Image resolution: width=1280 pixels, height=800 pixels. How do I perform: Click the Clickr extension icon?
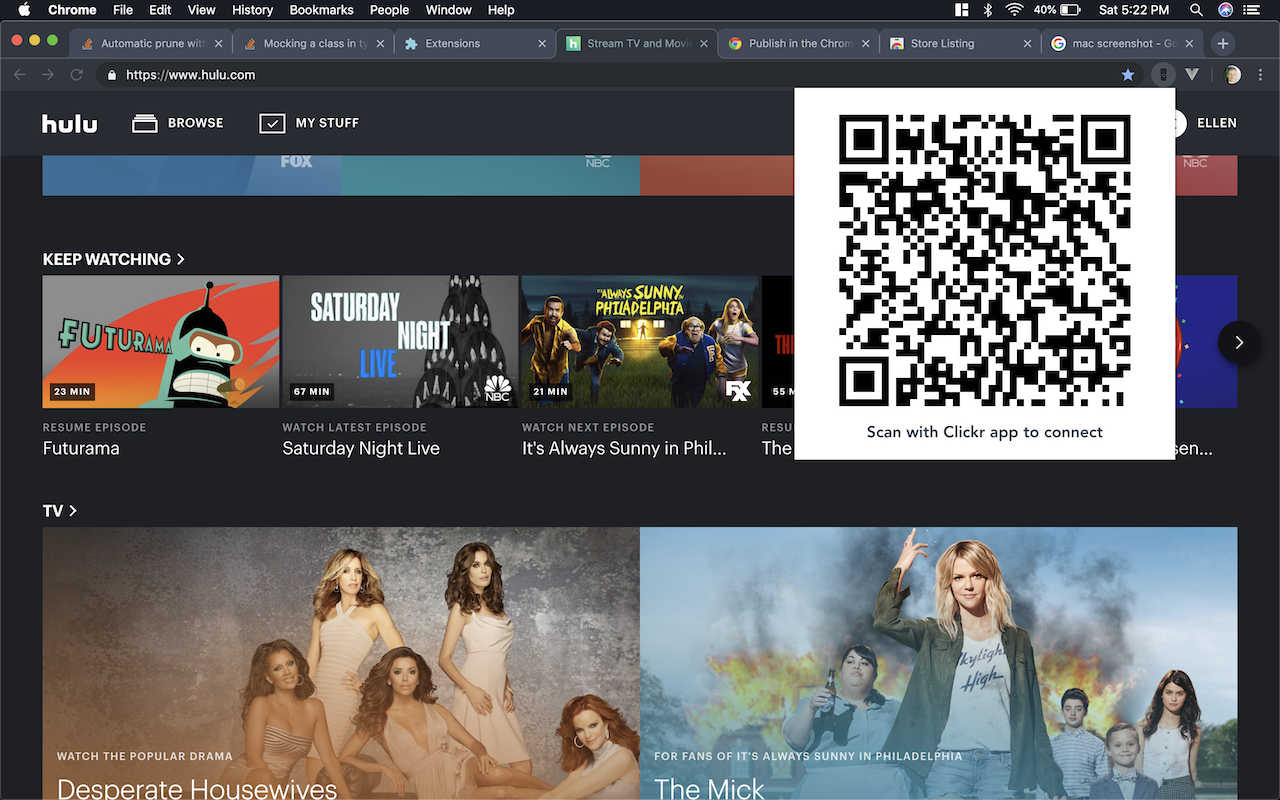pyautogui.click(x=1163, y=75)
